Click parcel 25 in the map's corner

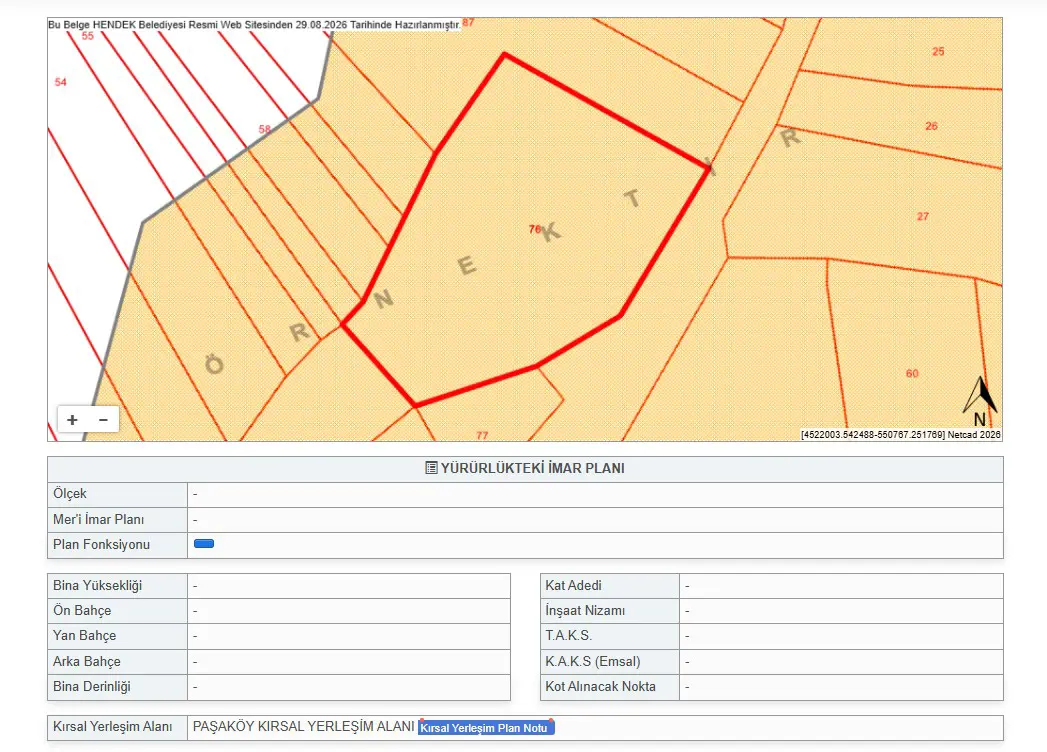point(938,51)
